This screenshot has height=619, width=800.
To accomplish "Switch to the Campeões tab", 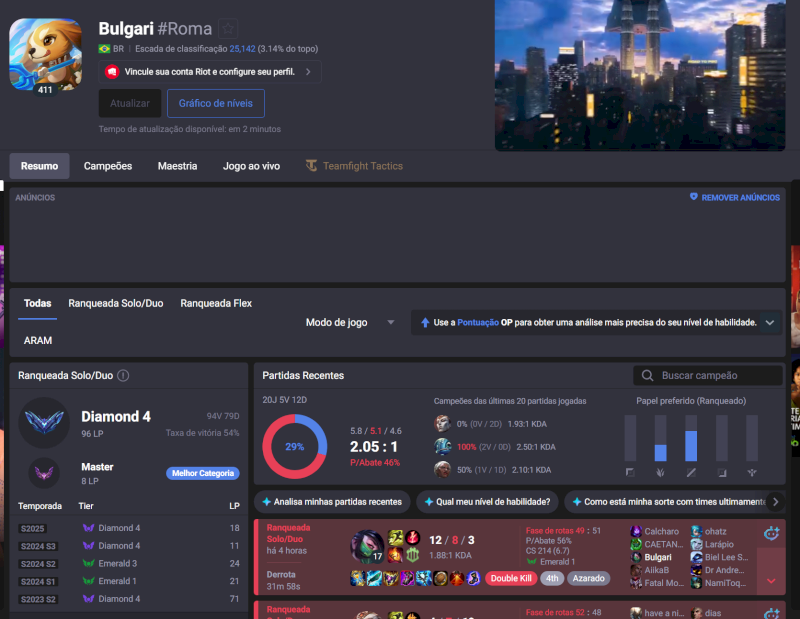I will coord(107,166).
